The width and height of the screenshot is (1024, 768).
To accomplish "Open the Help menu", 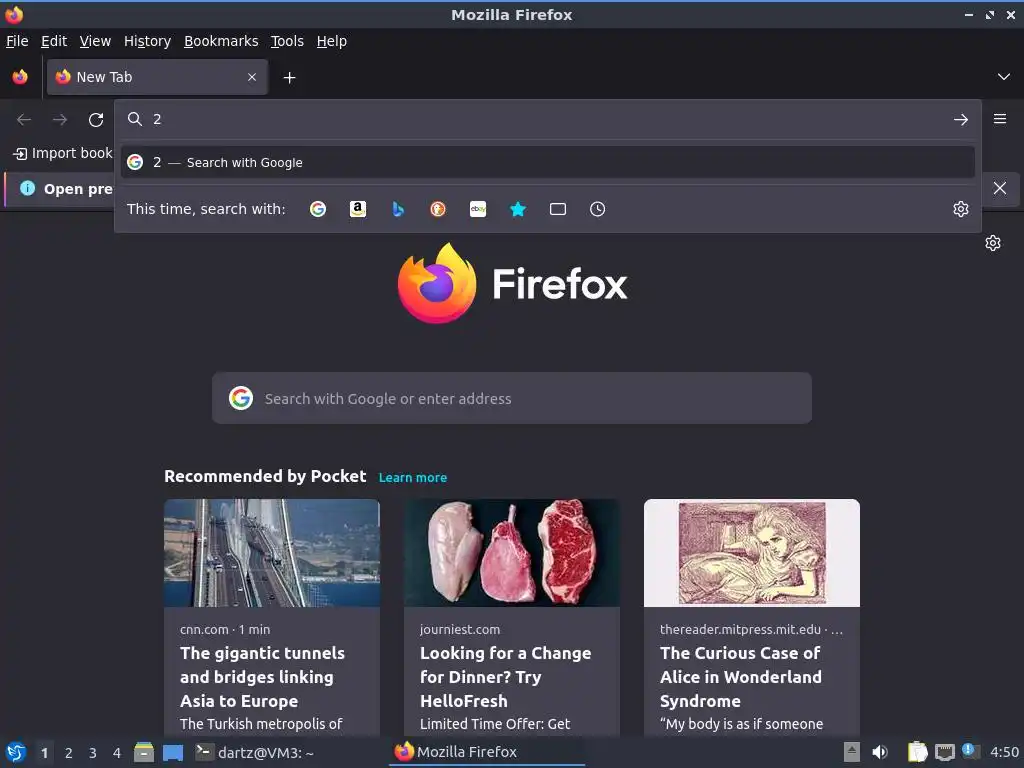I will [x=332, y=41].
